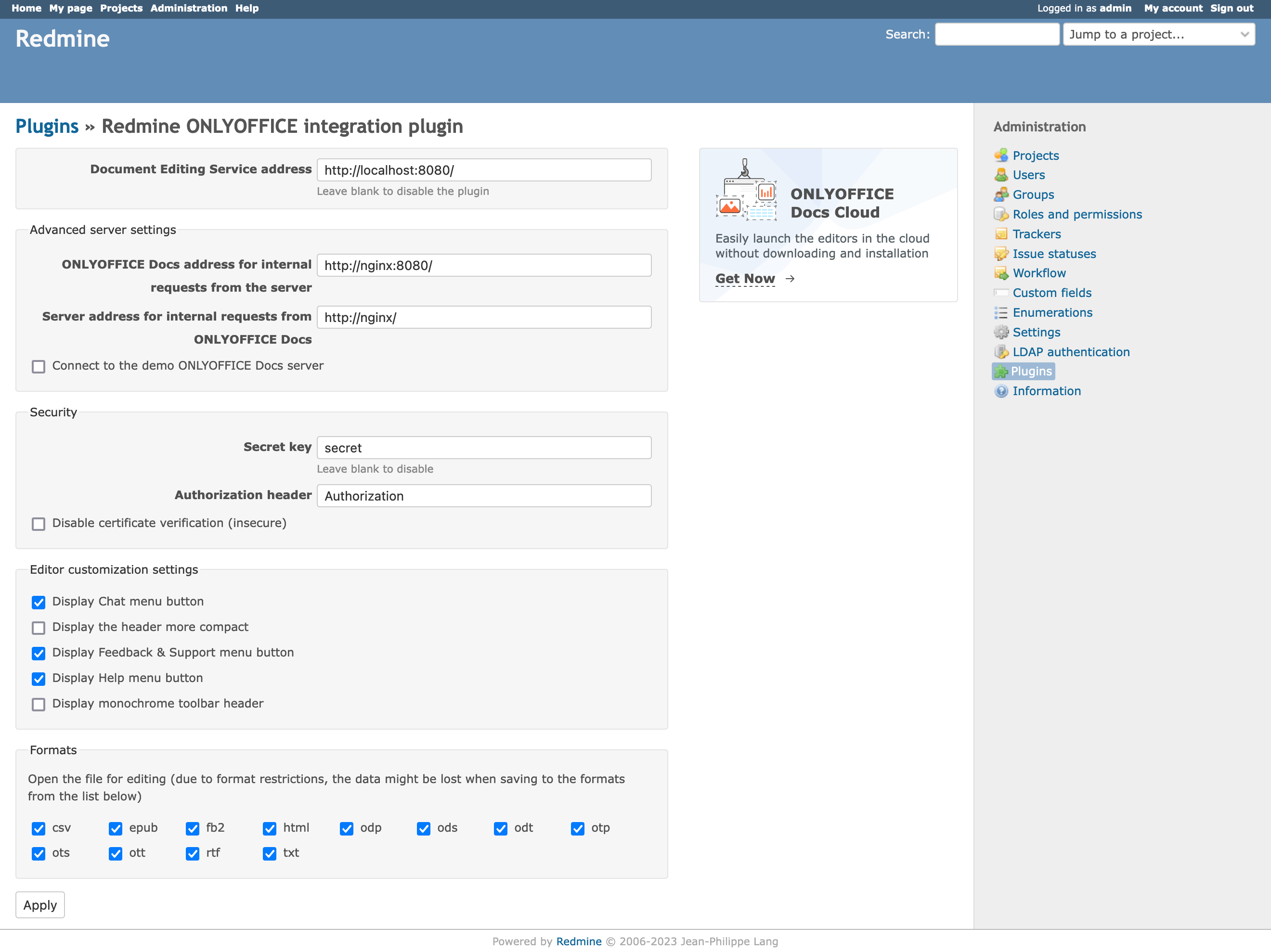Open Administration in the top menu
The image size is (1271, 952).
tap(188, 8)
